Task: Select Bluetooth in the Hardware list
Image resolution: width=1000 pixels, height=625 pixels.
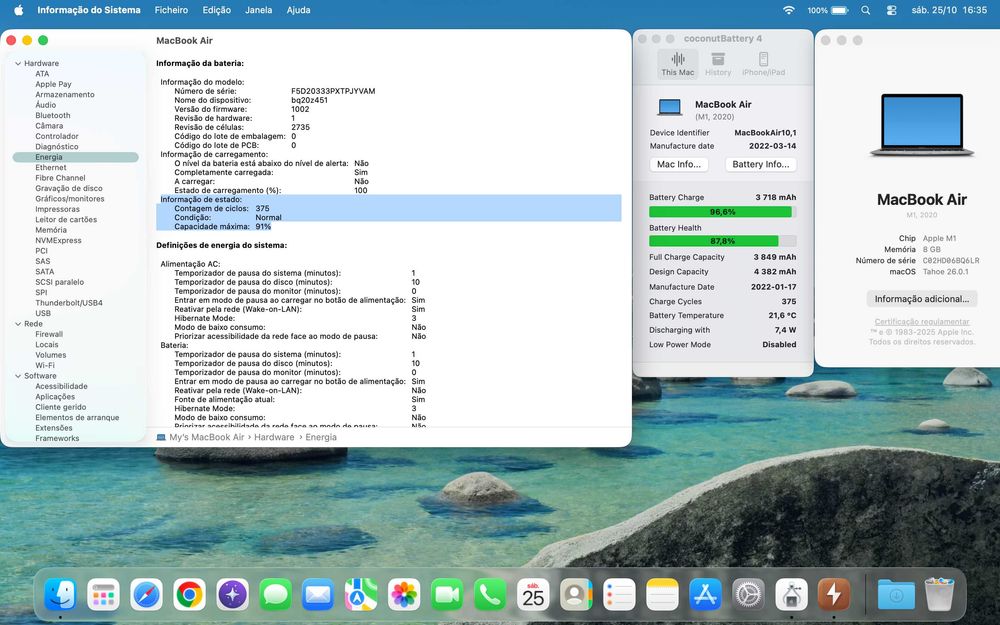Action: click(x=53, y=115)
